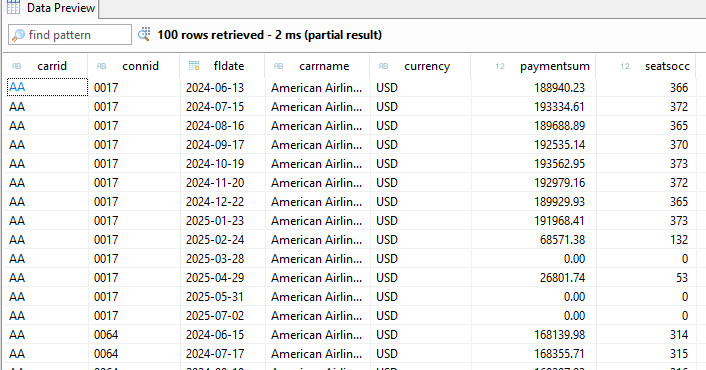Click the text type icon of carrid column
This screenshot has width=706, height=370.
click(16, 66)
